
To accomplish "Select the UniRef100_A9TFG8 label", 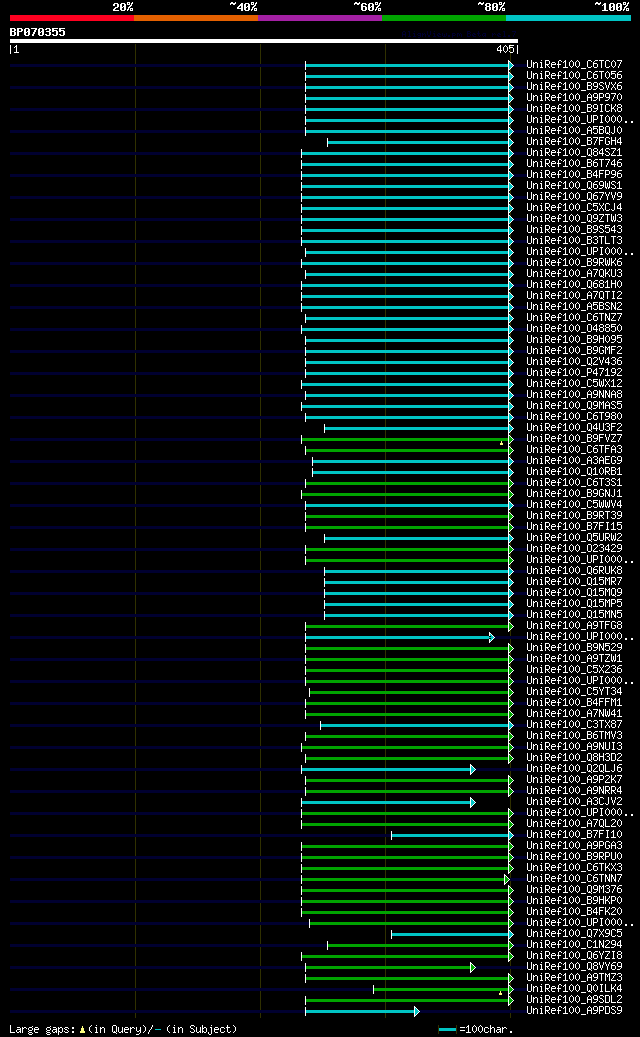I will point(574,626).
